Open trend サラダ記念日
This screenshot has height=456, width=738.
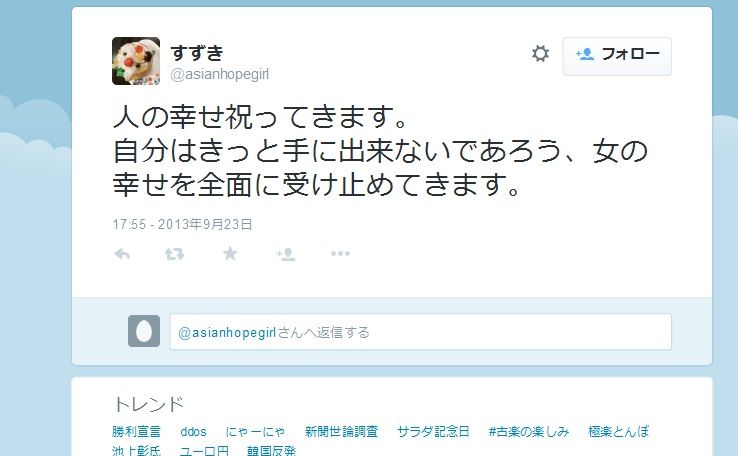coord(433,432)
